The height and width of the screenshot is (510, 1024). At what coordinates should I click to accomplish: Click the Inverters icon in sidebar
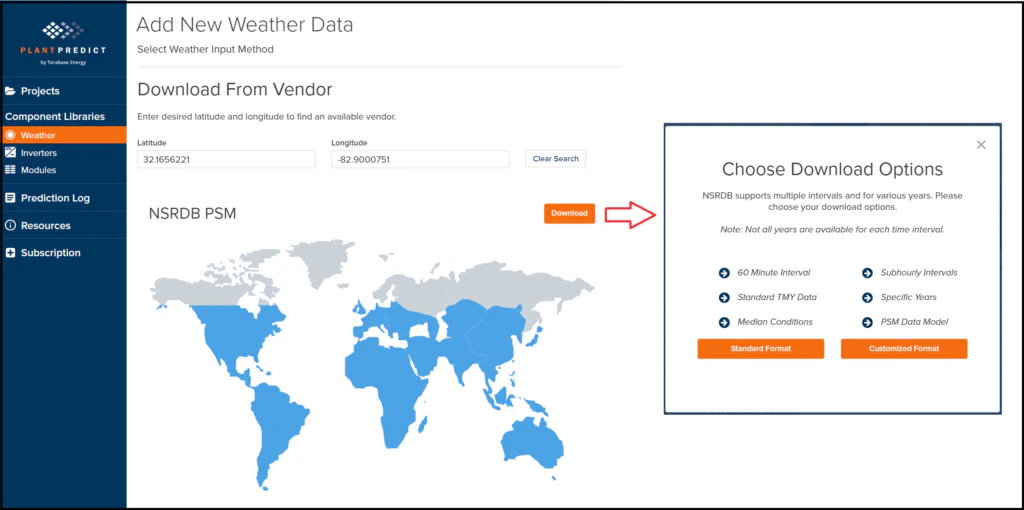click(x=10, y=153)
